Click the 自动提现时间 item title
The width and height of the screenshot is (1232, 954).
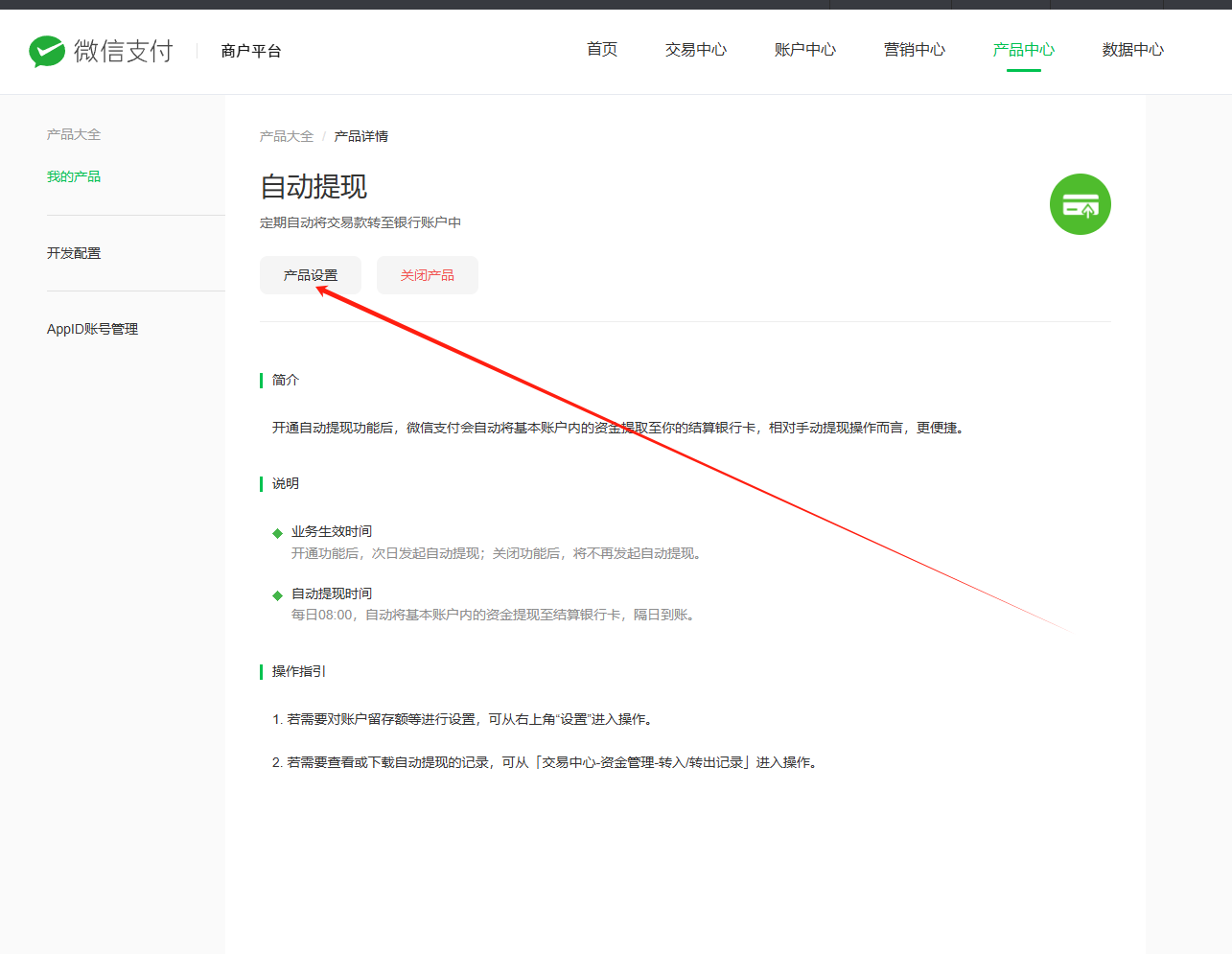coord(332,593)
